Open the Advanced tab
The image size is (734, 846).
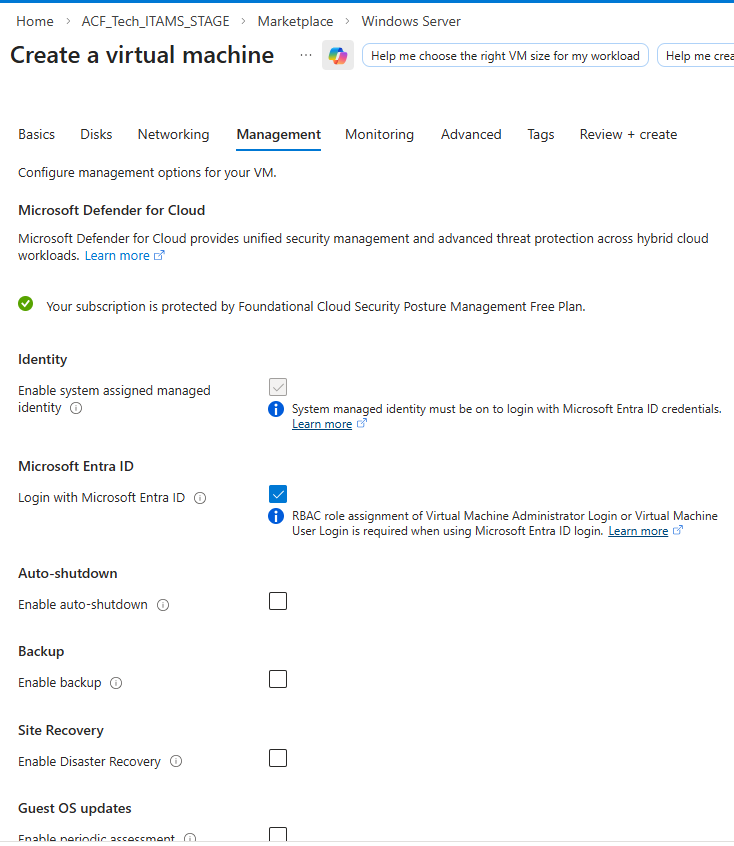coord(471,134)
